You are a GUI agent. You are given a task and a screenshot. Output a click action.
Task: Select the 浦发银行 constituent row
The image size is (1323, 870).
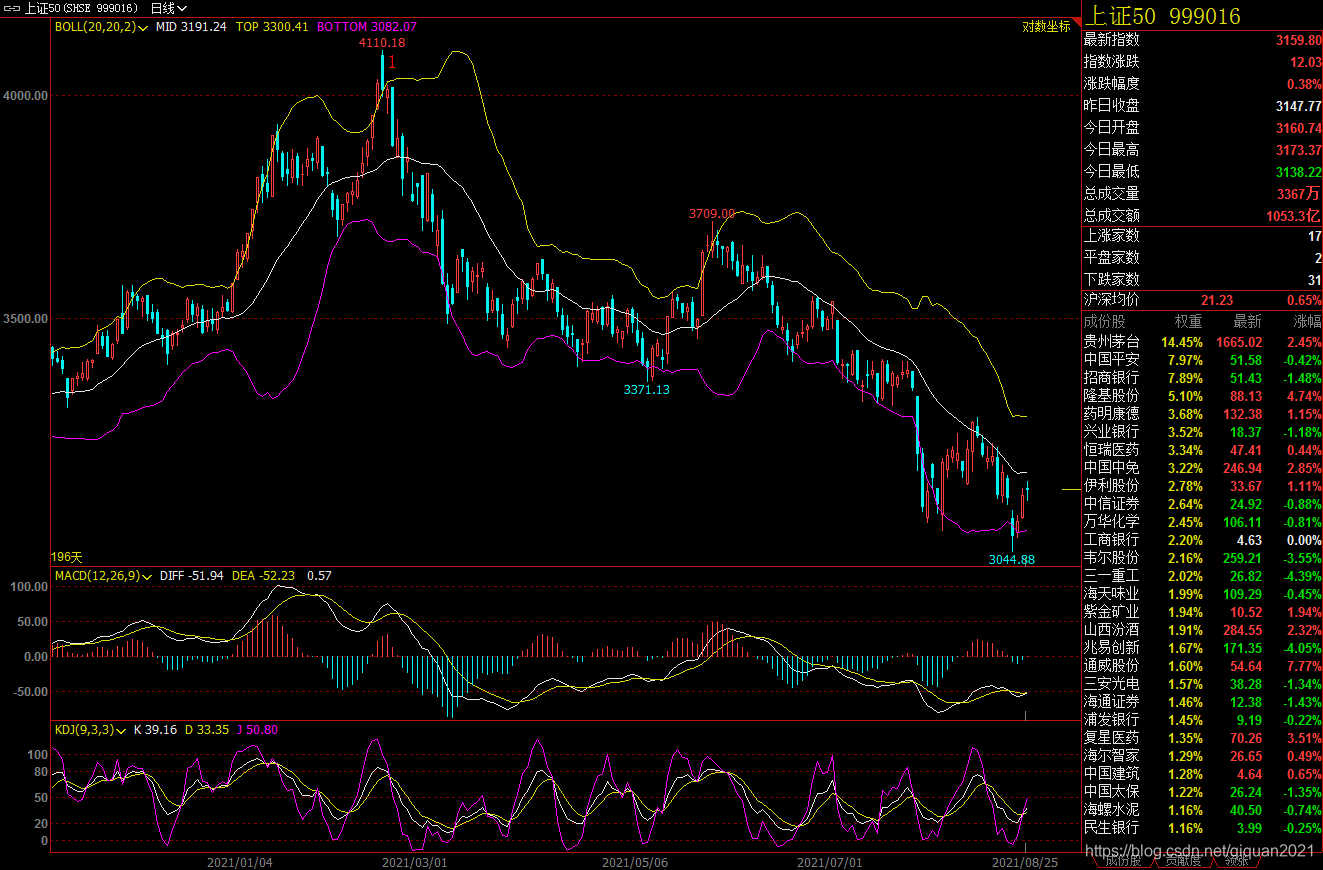pyautogui.click(x=1202, y=720)
